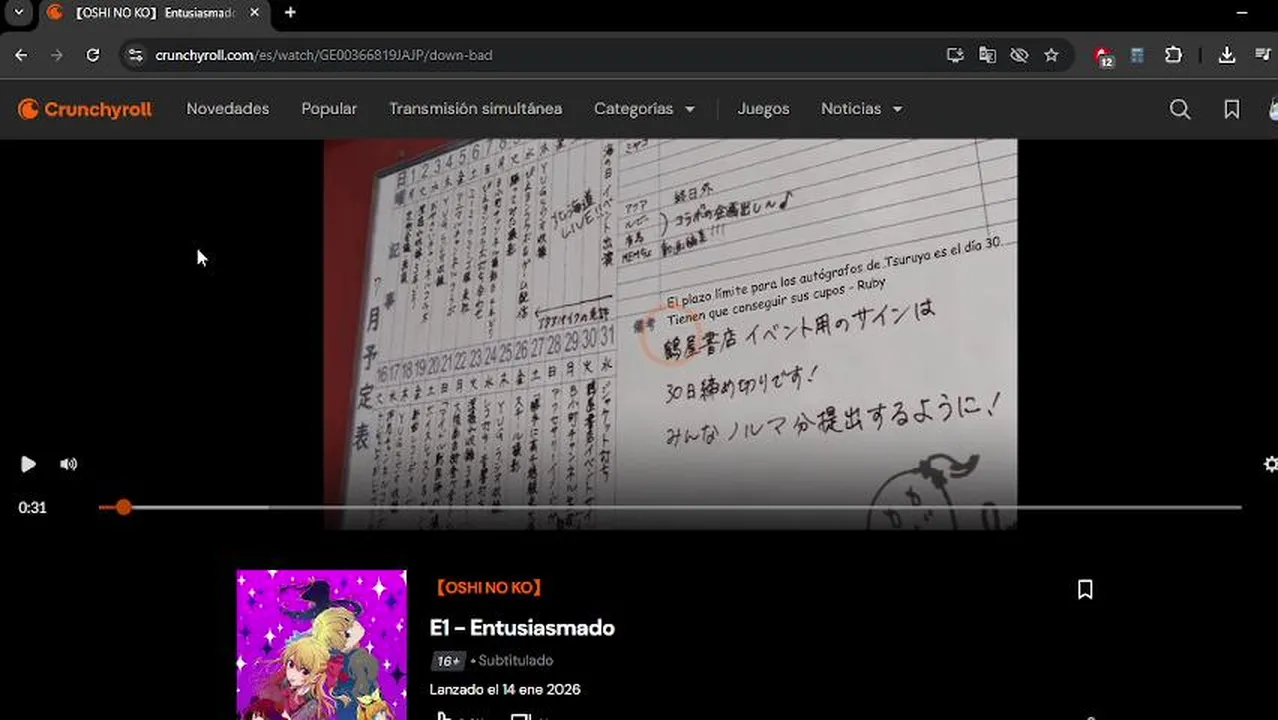Image resolution: width=1278 pixels, height=720 pixels.
Task: Seek using the video progress bar
Action: 670,507
